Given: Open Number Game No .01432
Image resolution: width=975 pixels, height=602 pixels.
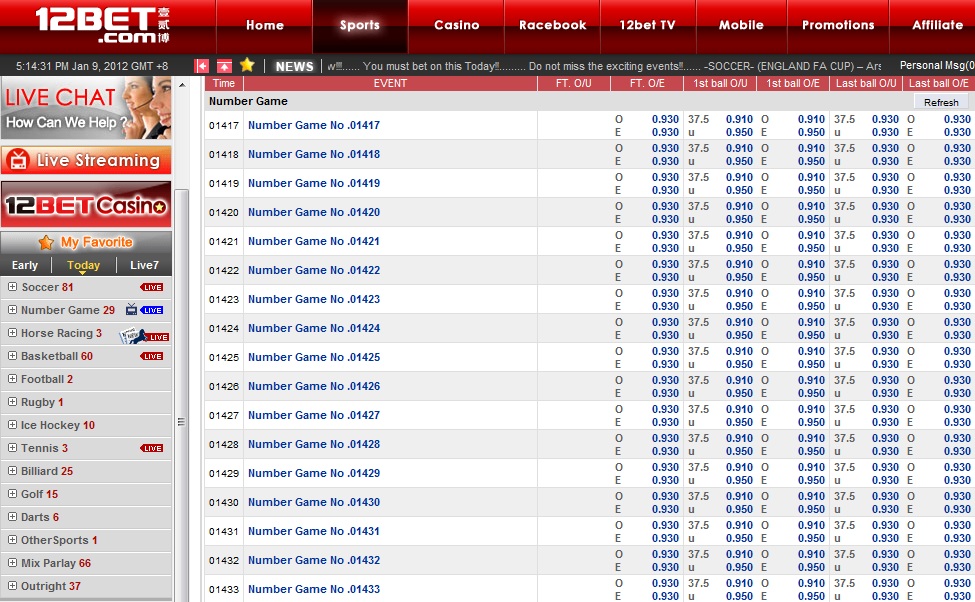Looking at the screenshot, I should coord(314,560).
